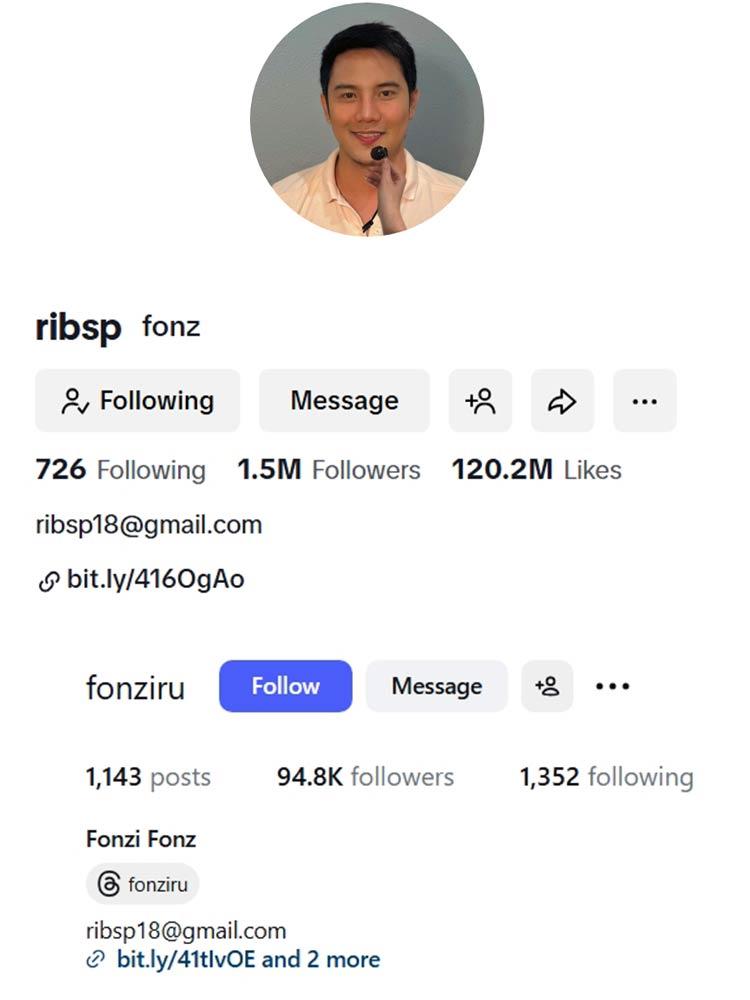View fonziru's 94.8K followers
Screen dimensions: 750x1000
(x=364, y=777)
